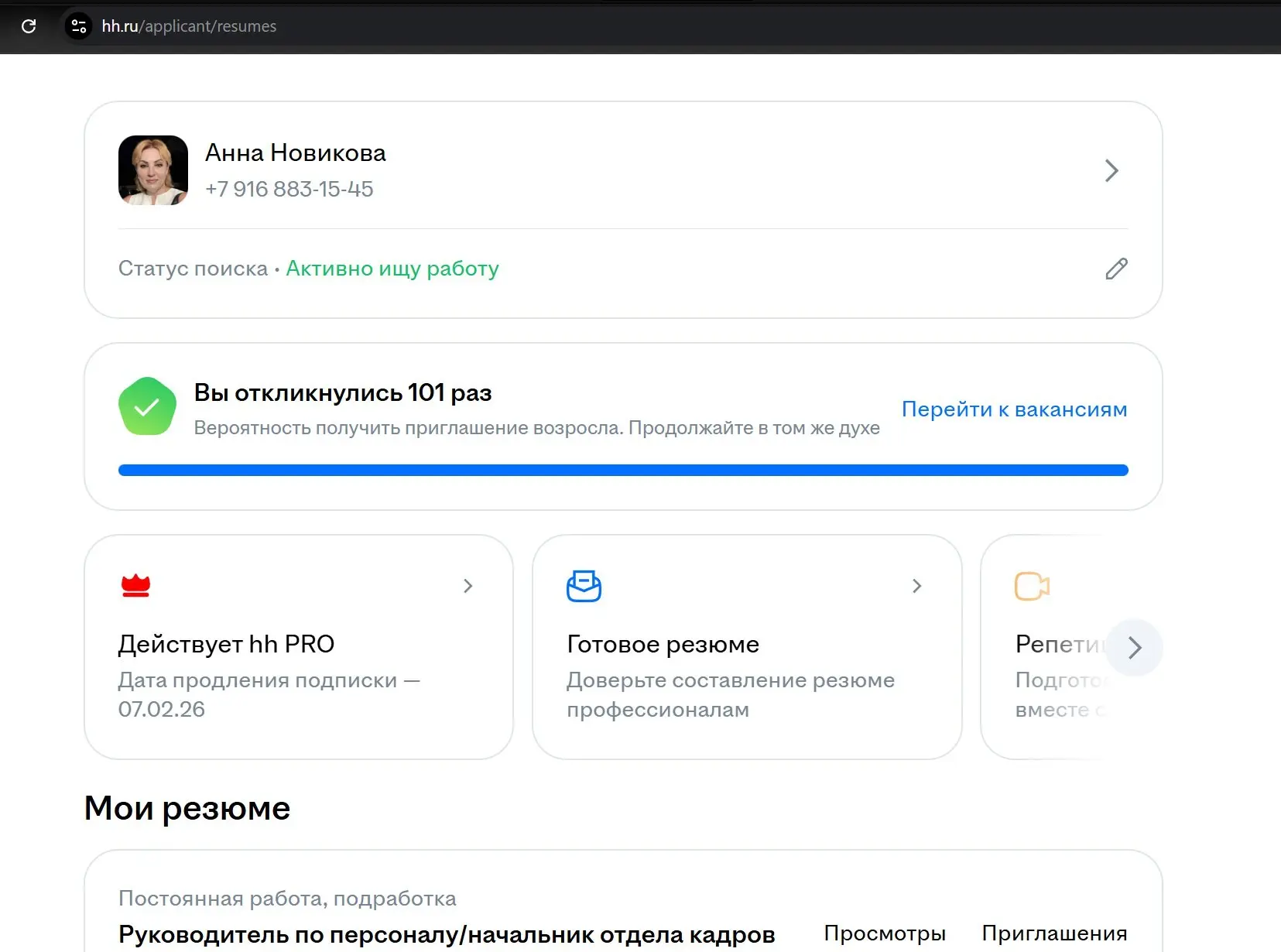Image resolution: width=1281 pixels, height=952 pixels.
Task: Expand the Готовое резюме card chevron
Action: click(916, 586)
